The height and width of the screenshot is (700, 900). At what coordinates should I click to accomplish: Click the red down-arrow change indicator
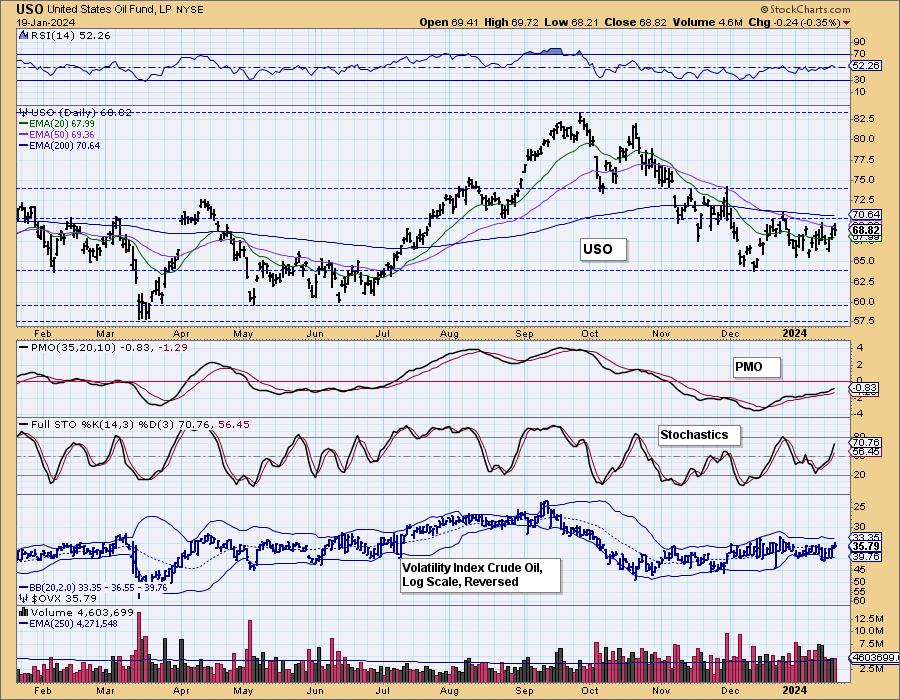pos(847,23)
